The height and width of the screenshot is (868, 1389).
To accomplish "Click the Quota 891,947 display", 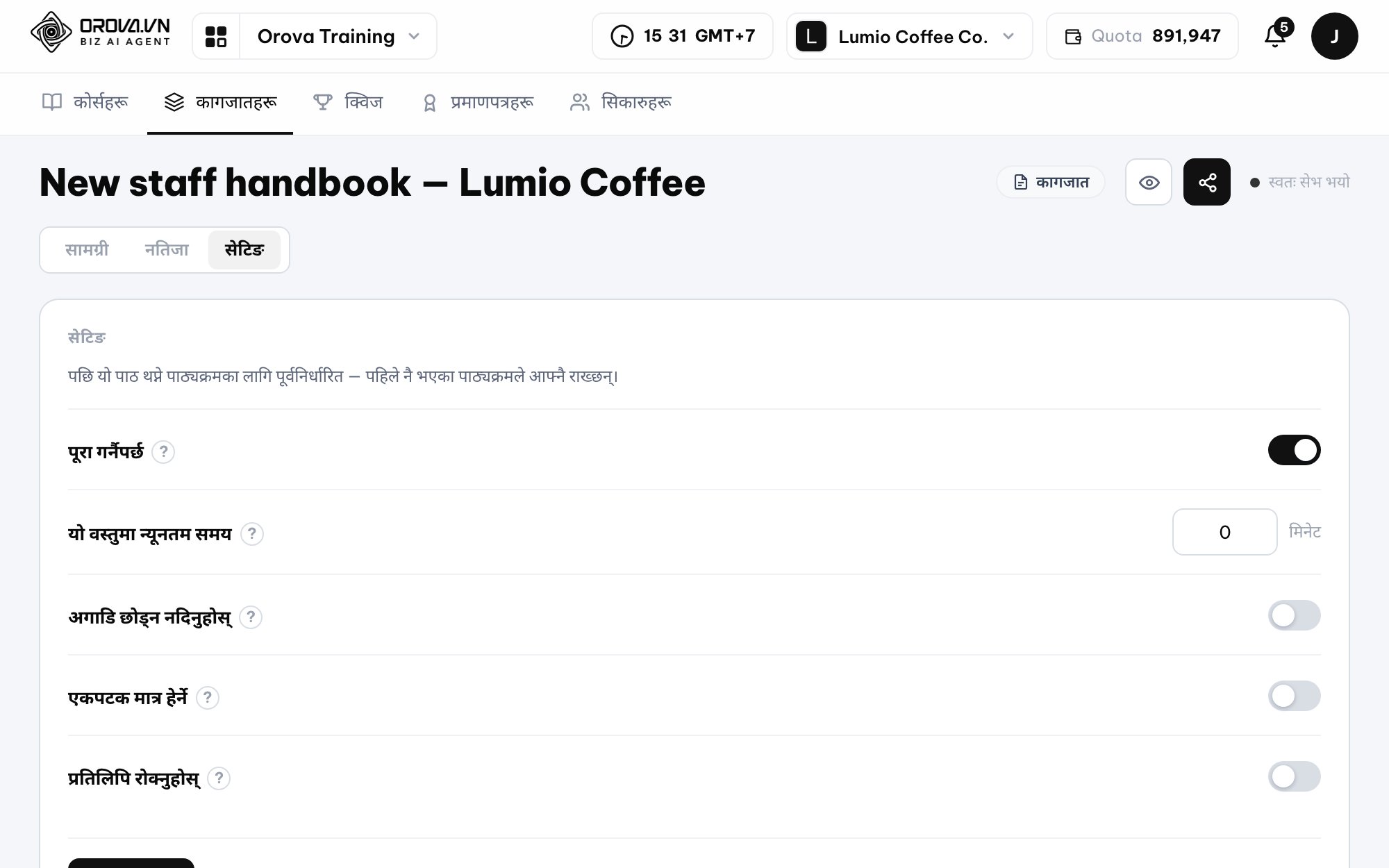I will click(x=1142, y=36).
